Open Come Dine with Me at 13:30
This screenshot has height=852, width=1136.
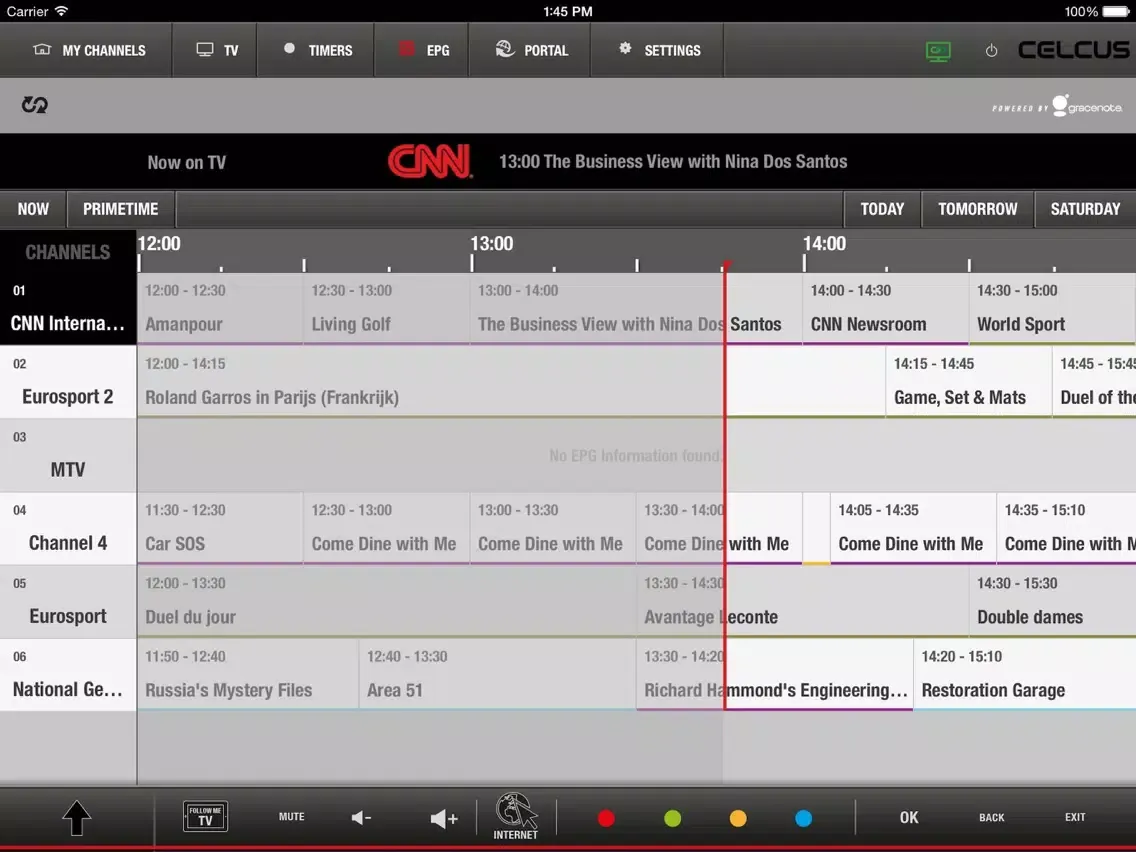[719, 528]
